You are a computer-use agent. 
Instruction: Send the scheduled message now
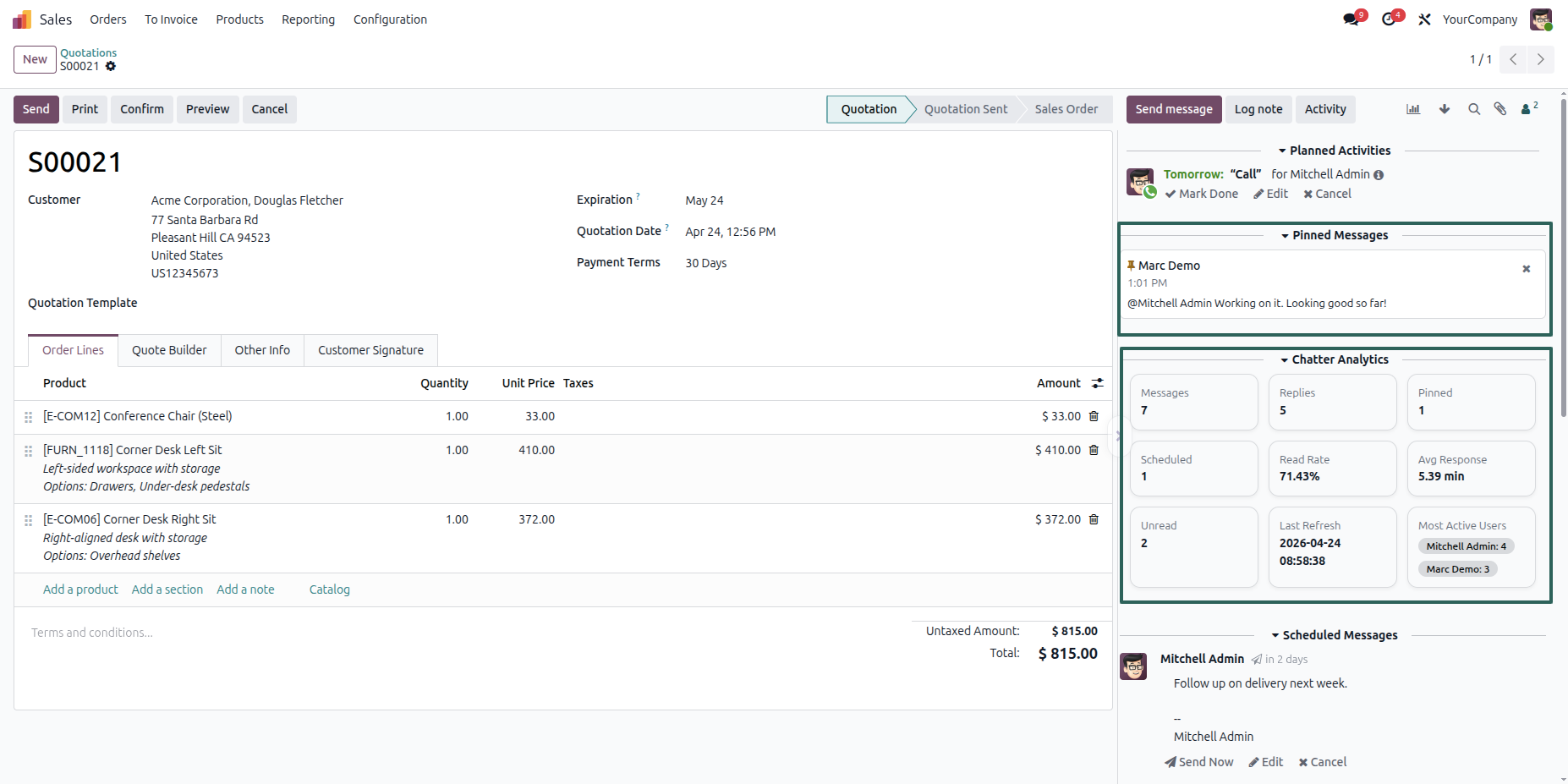pos(1198,762)
